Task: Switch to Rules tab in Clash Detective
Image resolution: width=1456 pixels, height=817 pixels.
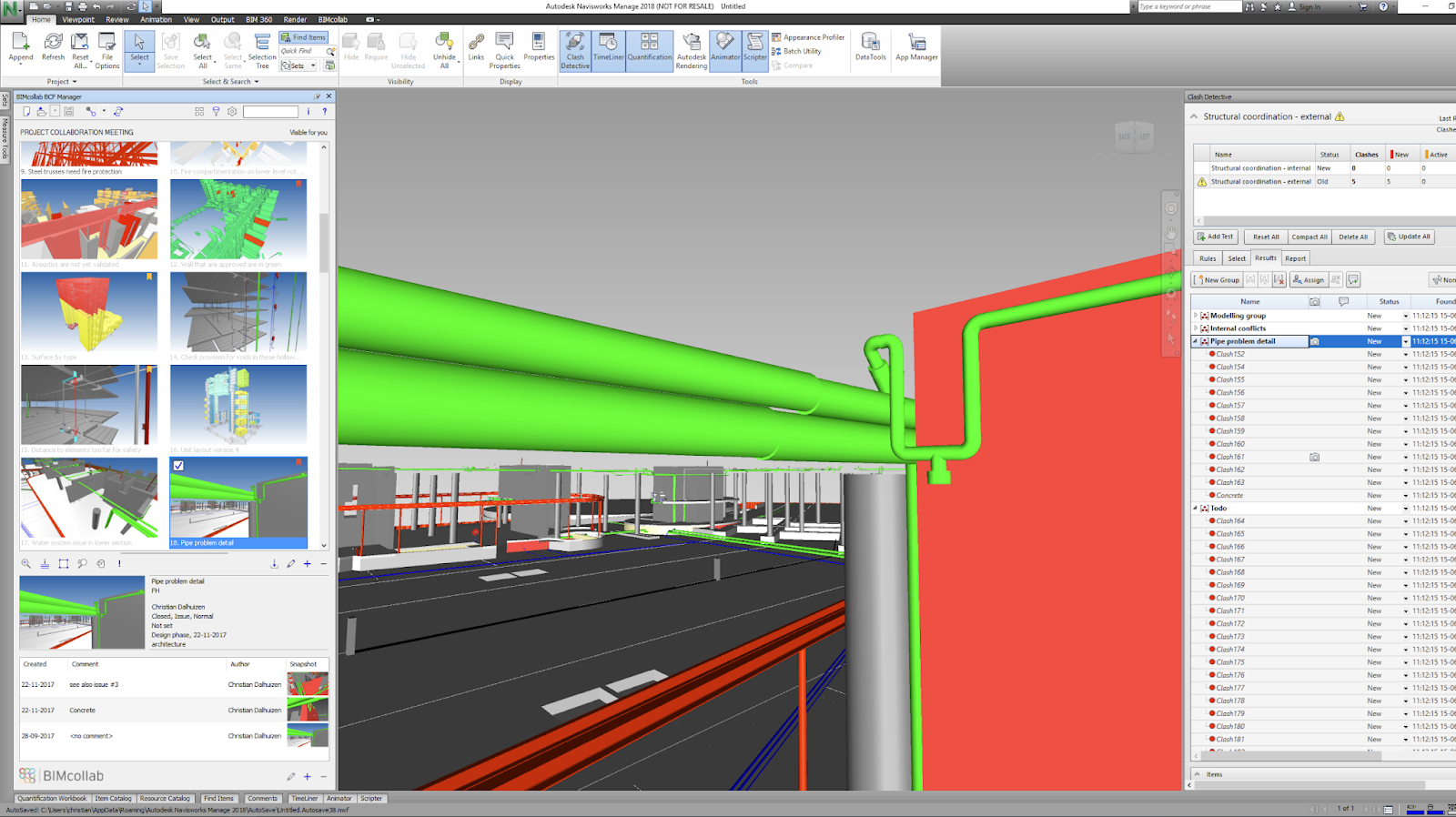Action: point(1208,258)
